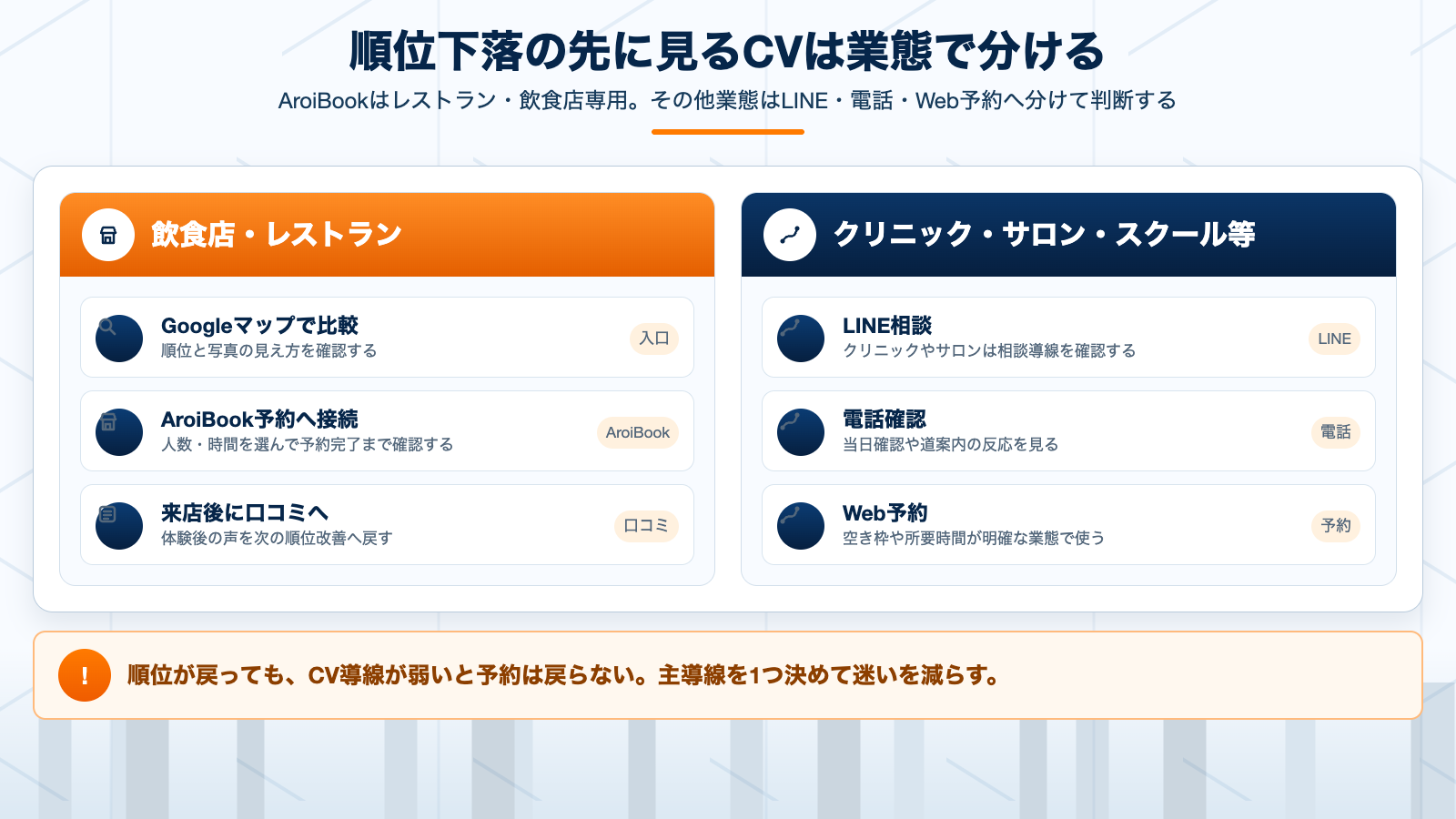The image size is (1456, 819).
Task: Click the store icon beside 飲食店・レストラン
Action: coord(108,235)
